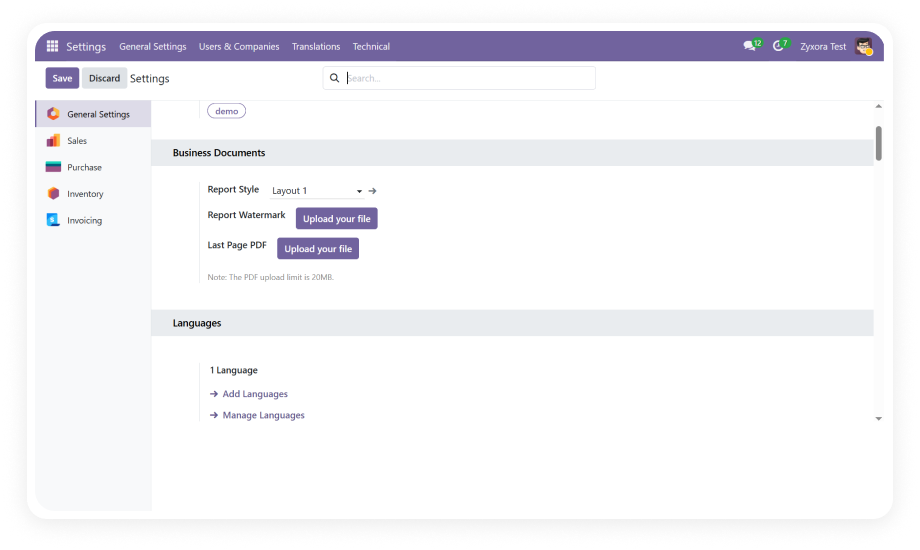Viewport: 920px width, 550px height.
Task: Open the Add Languages link
Action: pos(255,394)
